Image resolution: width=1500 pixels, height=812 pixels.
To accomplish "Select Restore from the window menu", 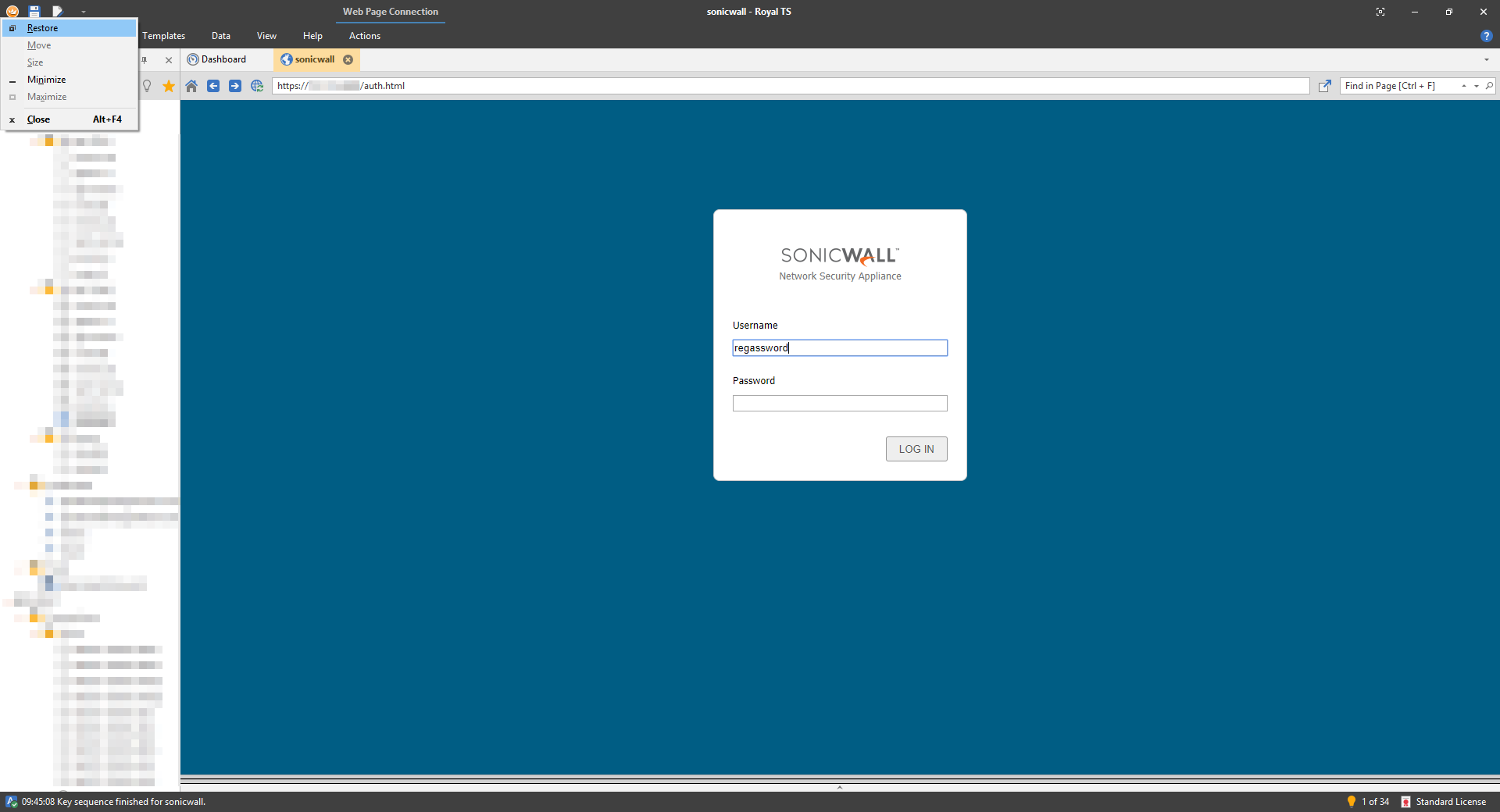I will tap(42, 28).
